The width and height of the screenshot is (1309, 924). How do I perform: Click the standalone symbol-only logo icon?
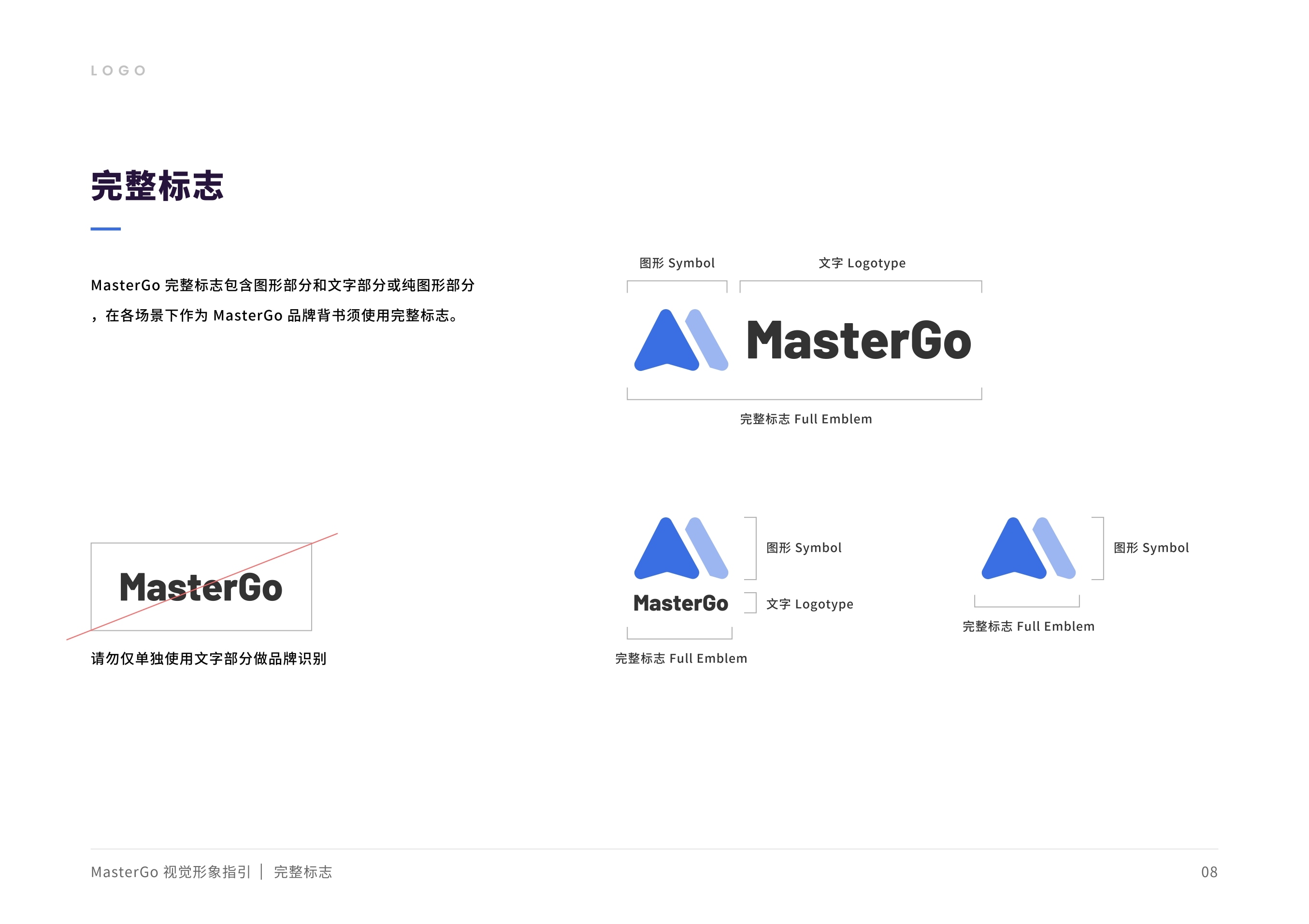[1028, 548]
